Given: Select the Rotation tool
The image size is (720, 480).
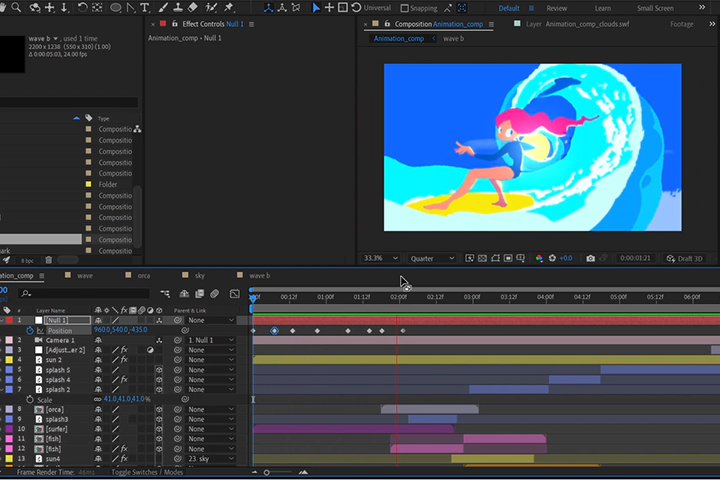Looking at the screenshot, I should tap(82, 7).
